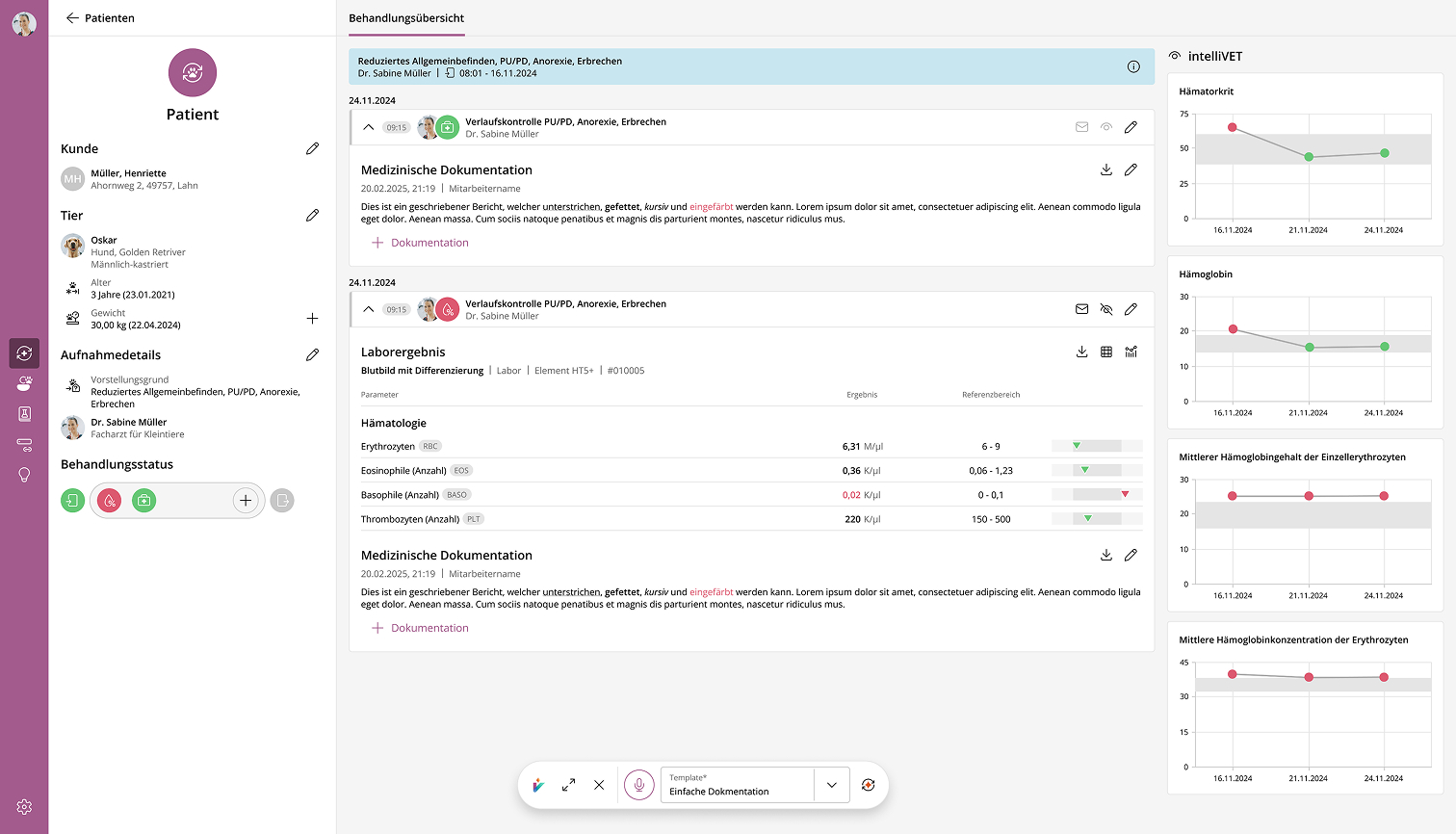Click greyed mail icon of medical-kit entry

click(1081, 127)
